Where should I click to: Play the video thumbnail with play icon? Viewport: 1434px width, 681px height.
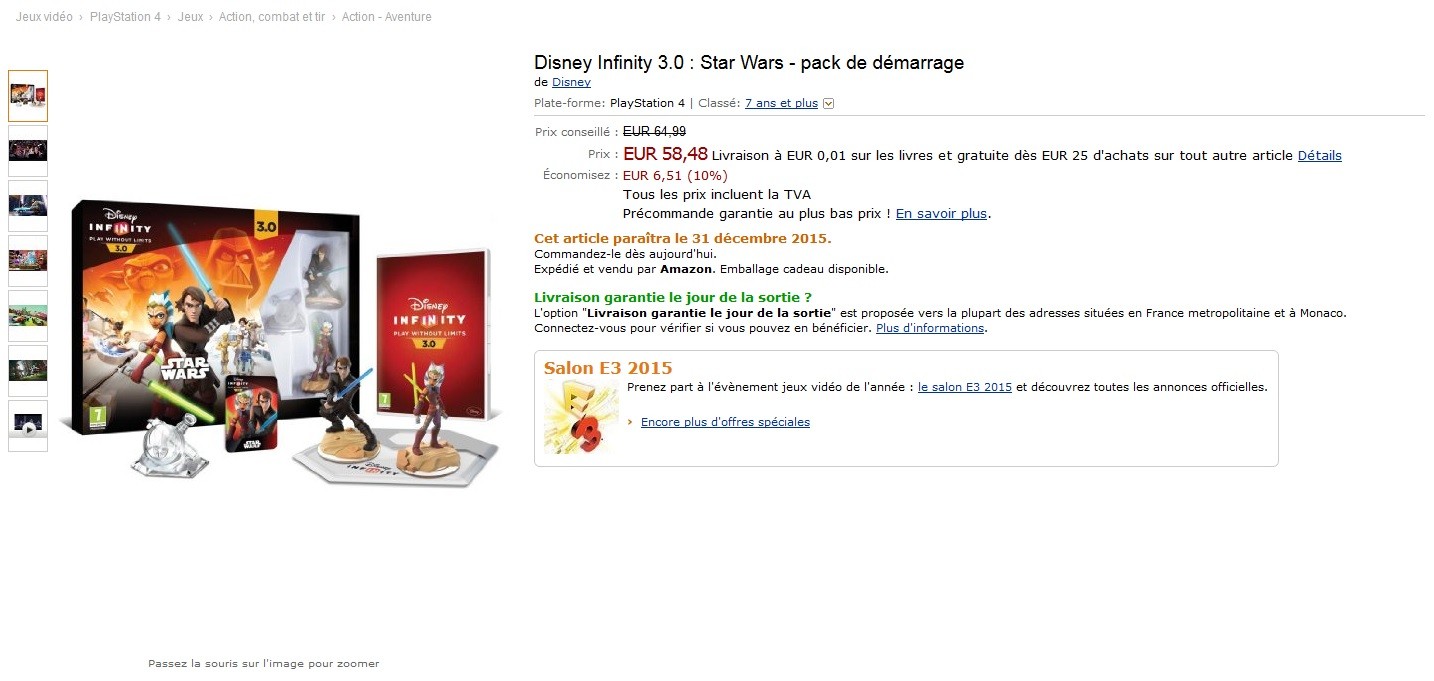click(28, 426)
